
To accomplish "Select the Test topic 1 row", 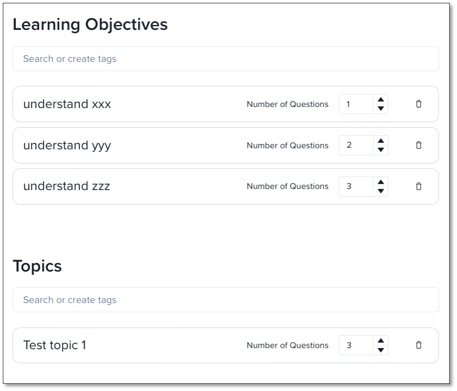I will tap(226, 345).
